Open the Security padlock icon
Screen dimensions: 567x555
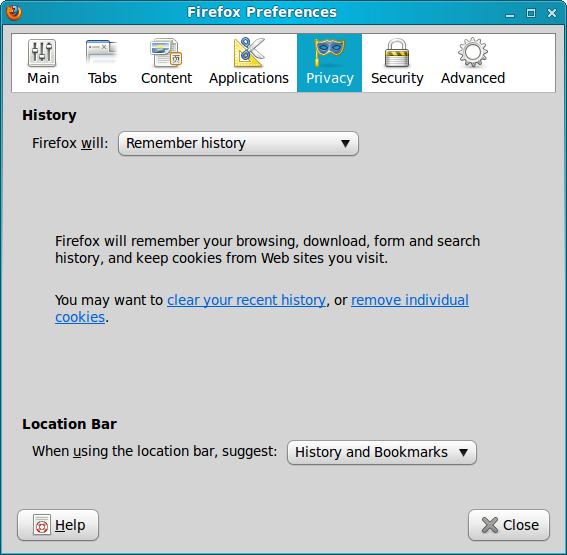[397, 53]
